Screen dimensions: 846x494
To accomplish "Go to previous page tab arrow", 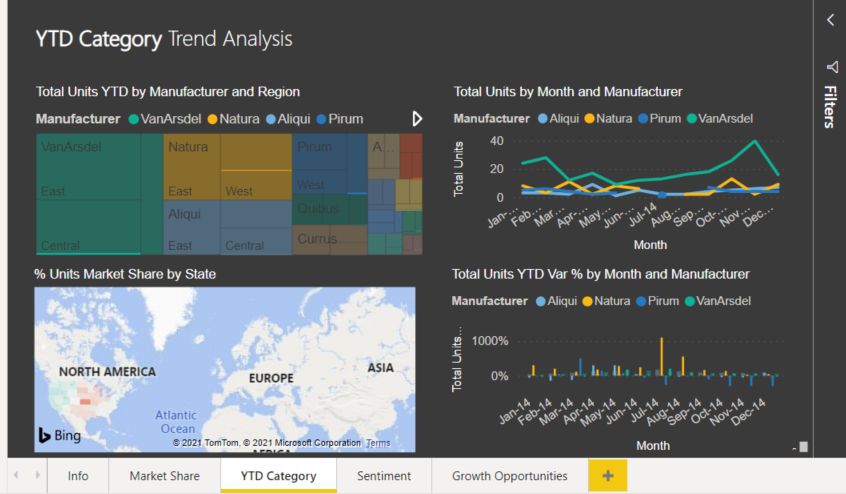I will [x=16, y=475].
